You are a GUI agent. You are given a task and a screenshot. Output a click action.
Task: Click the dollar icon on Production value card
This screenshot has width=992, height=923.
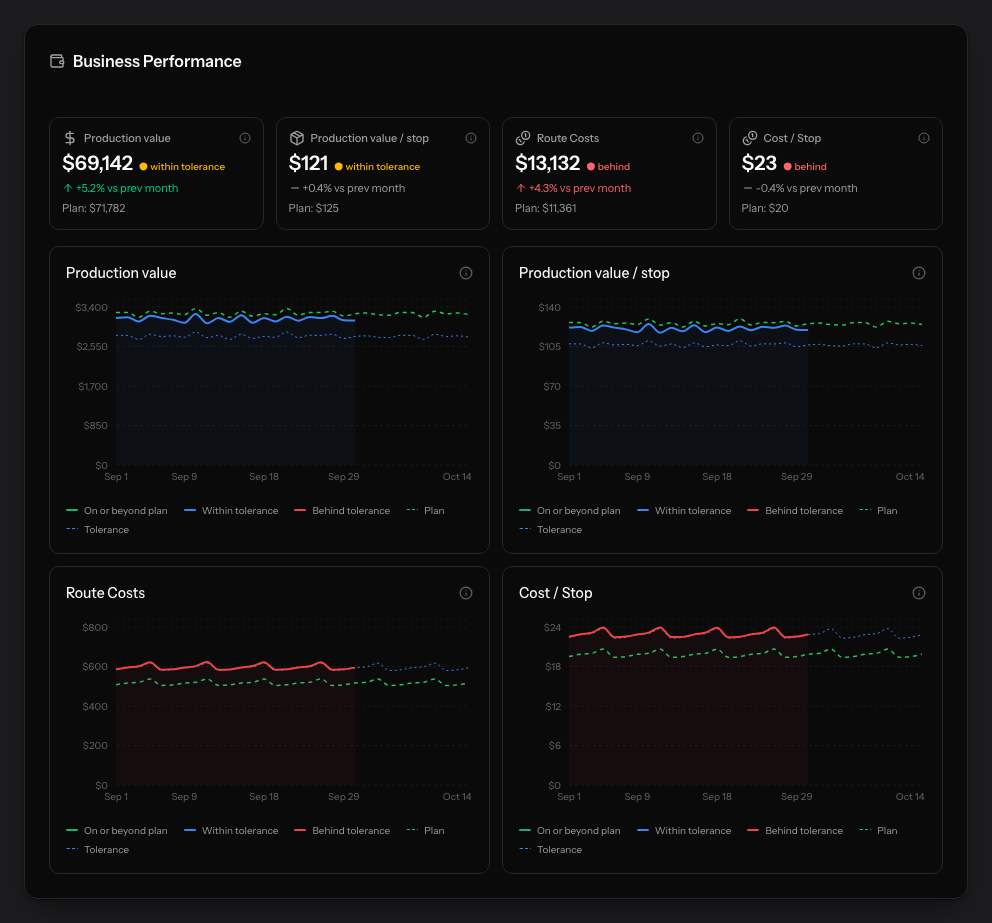(x=70, y=138)
